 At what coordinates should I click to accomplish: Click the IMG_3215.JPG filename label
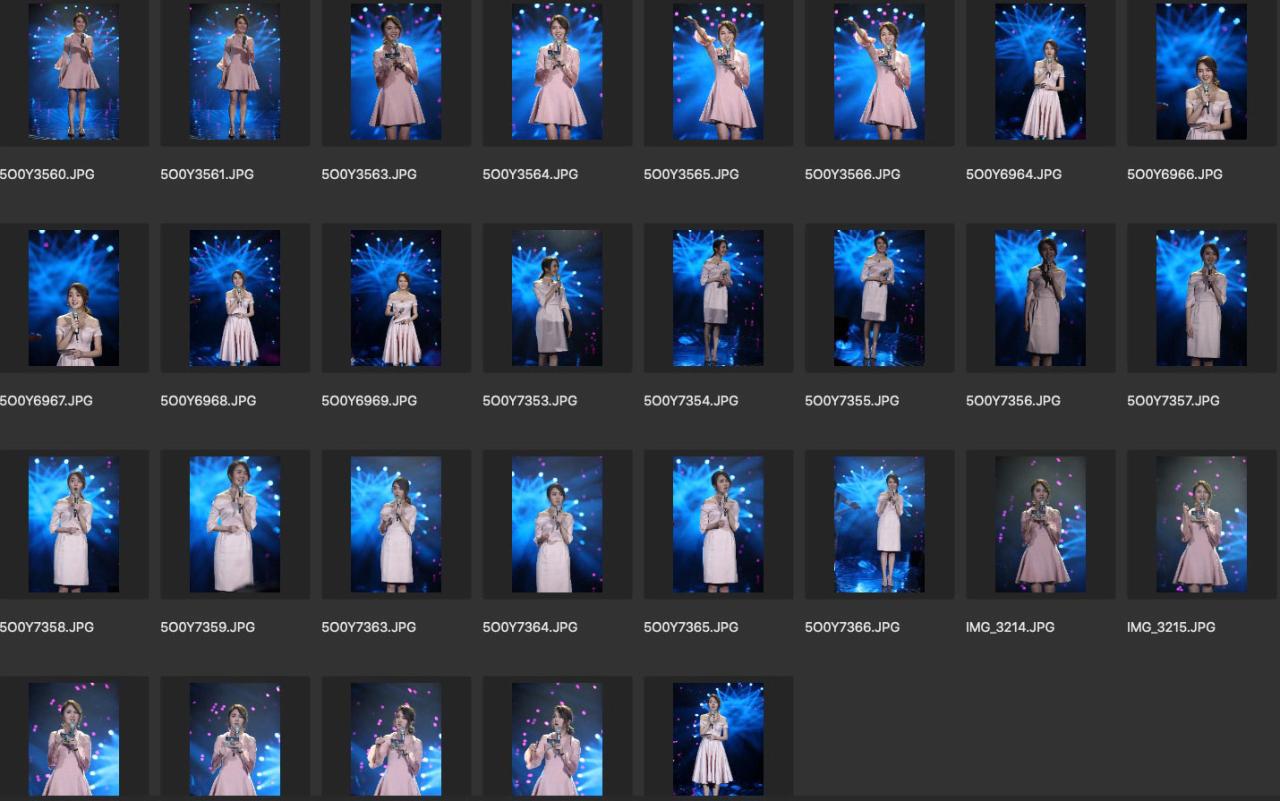click(1171, 627)
